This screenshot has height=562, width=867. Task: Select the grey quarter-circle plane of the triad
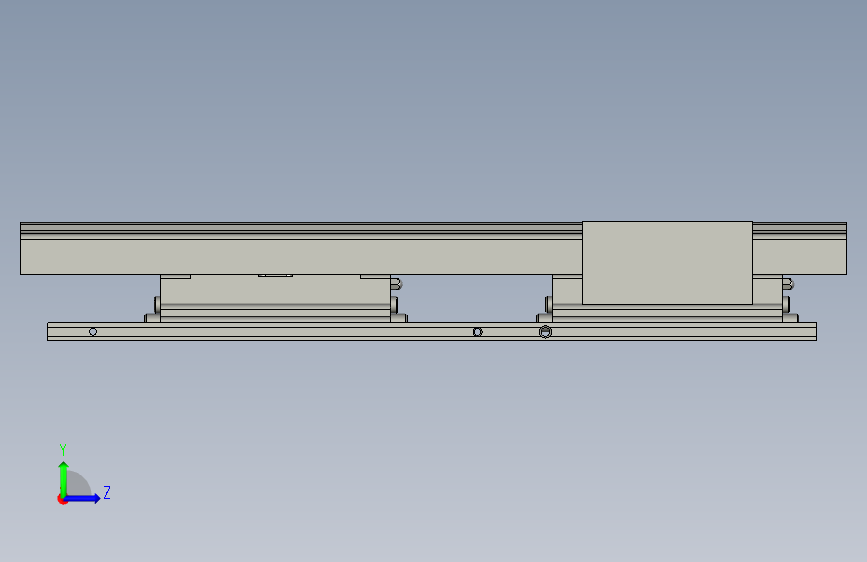(x=79, y=484)
